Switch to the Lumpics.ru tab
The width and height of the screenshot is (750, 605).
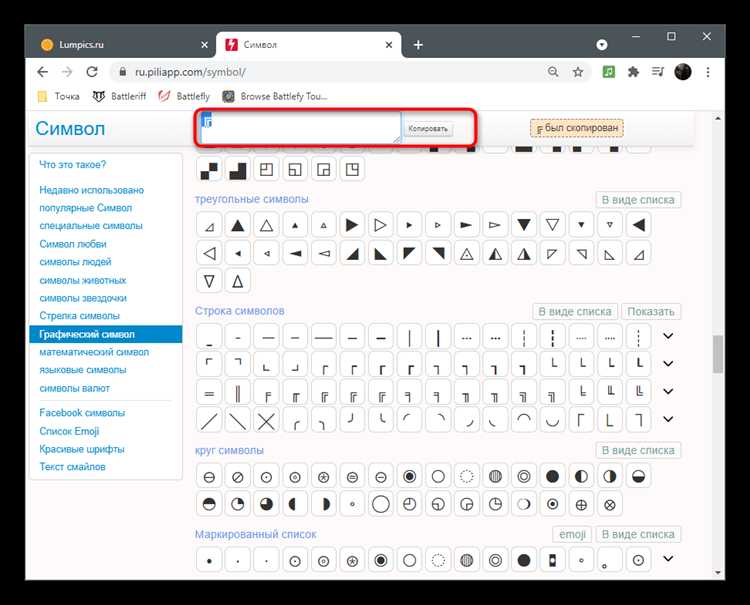pyautogui.click(x=110, y=45)
